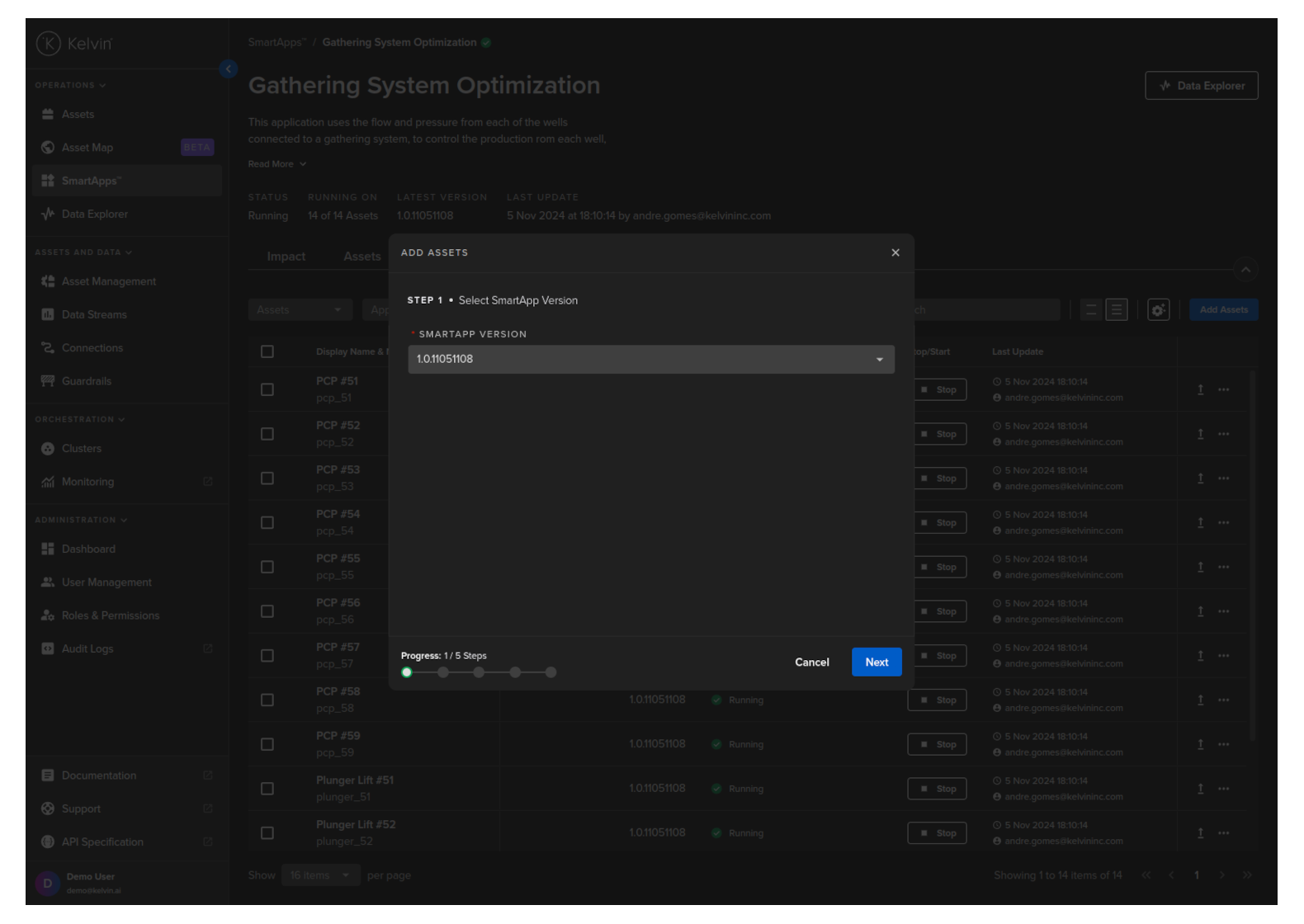
Task: Cancel the Add Assets dialog
Action: point(811,662)
